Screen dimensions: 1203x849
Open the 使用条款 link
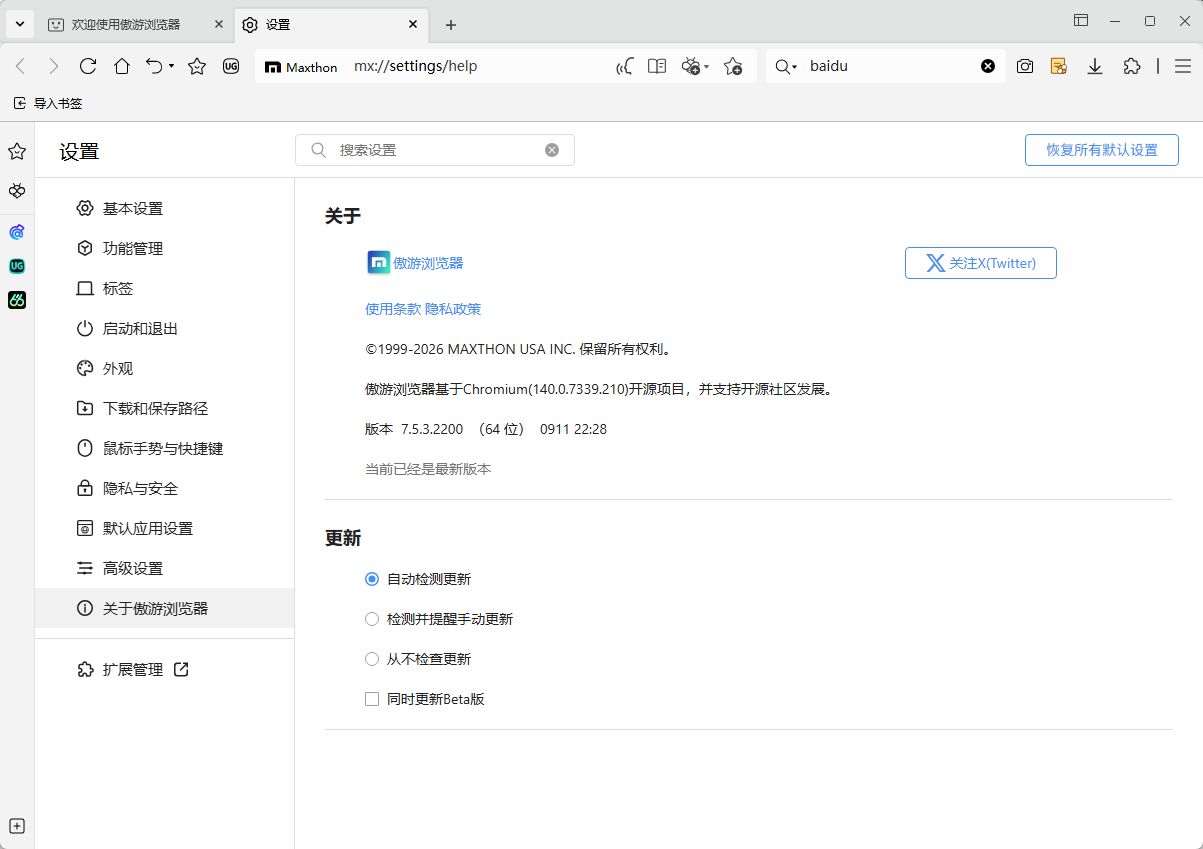pos(393,309)
